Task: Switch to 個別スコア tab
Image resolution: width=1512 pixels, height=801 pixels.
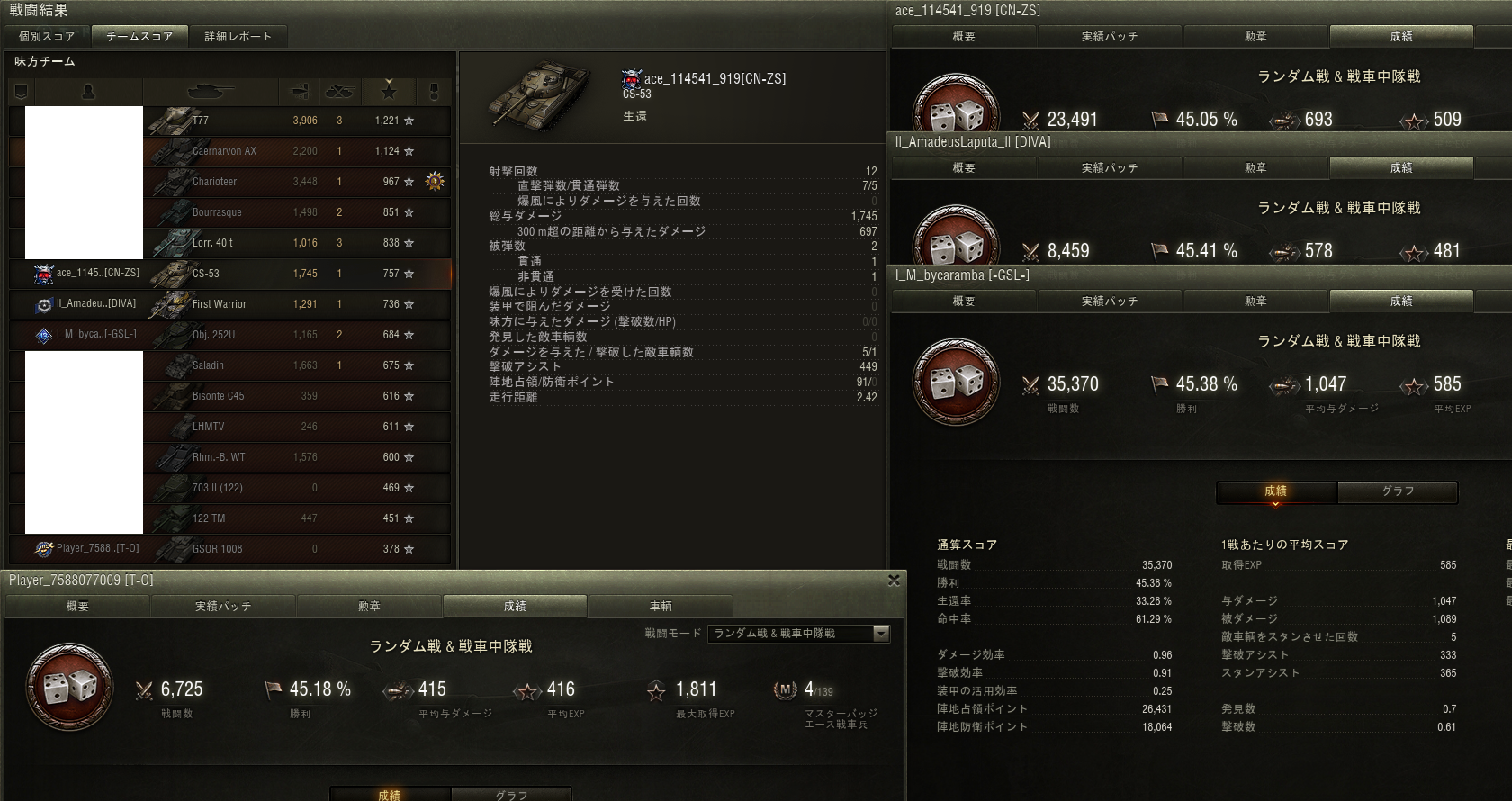Action: click(x=47, y=36)
